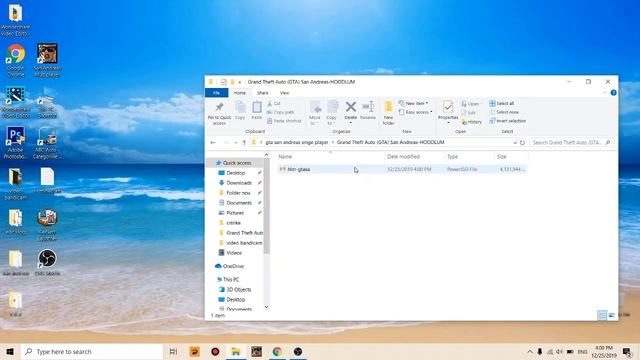The height and width of the screenshot is (360, 640).
Task: Click the Edit command in the ribbon
Action: 469,113
